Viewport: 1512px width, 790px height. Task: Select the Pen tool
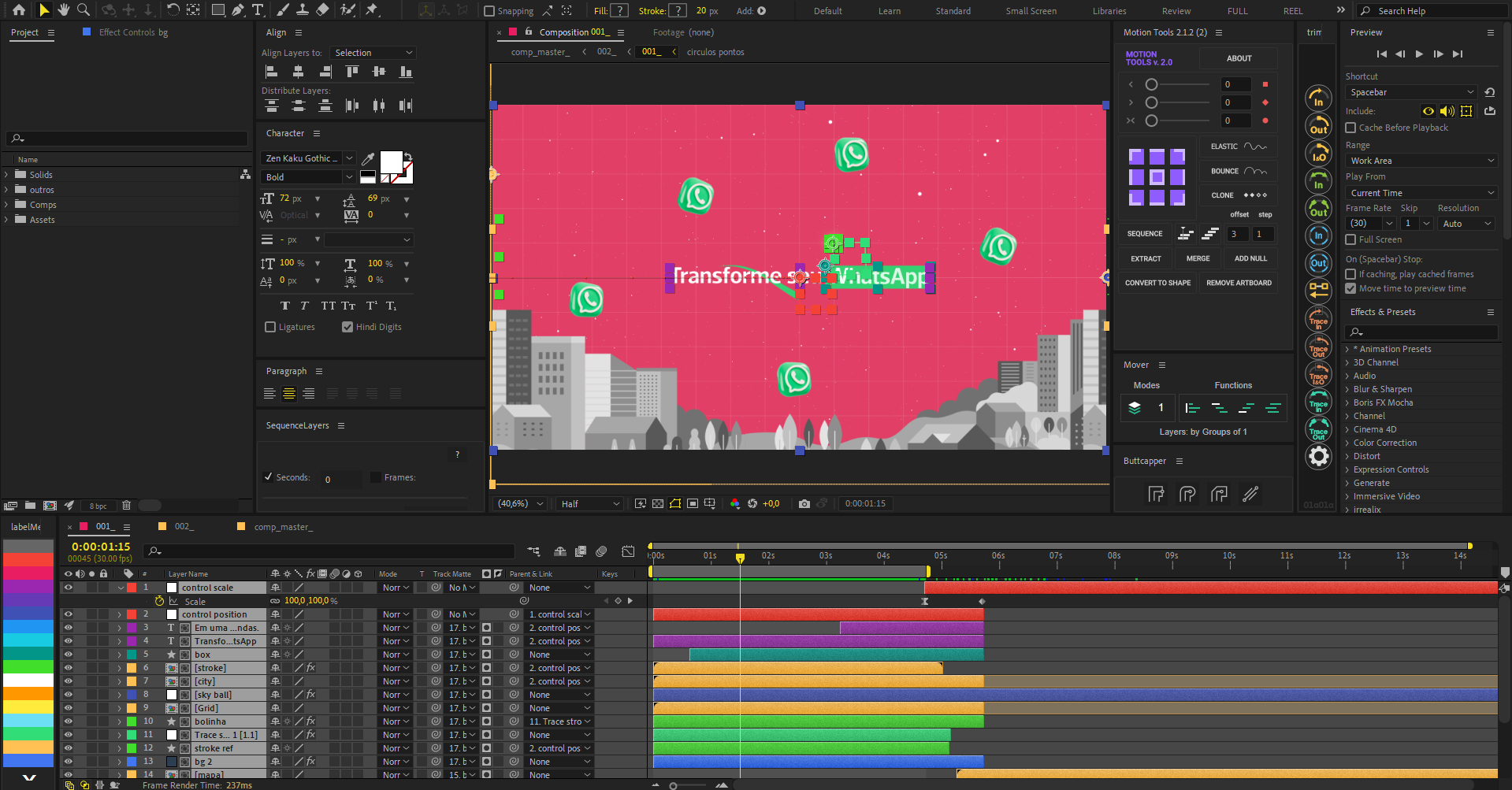click(238, 10)
